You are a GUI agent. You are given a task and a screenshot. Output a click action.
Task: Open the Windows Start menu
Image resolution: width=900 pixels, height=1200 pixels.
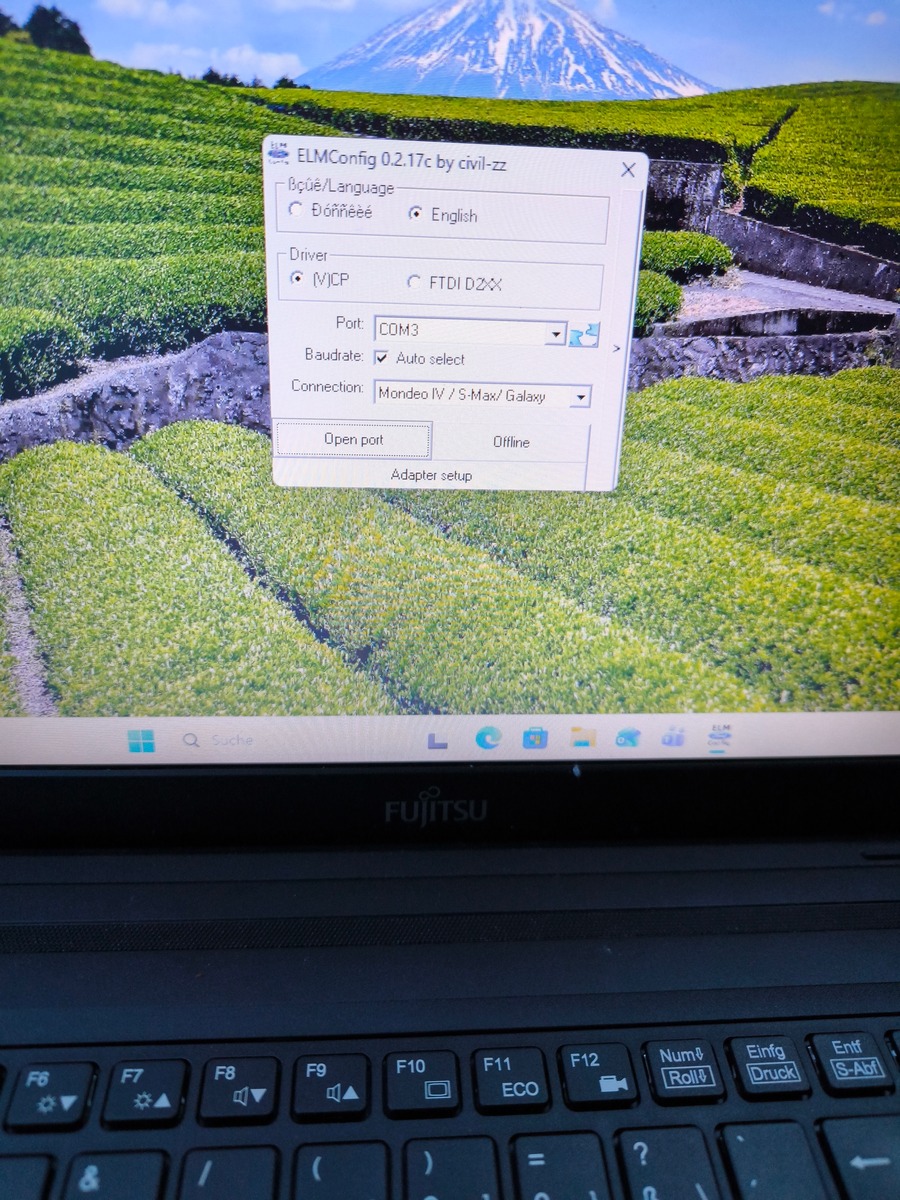[141, 741]
